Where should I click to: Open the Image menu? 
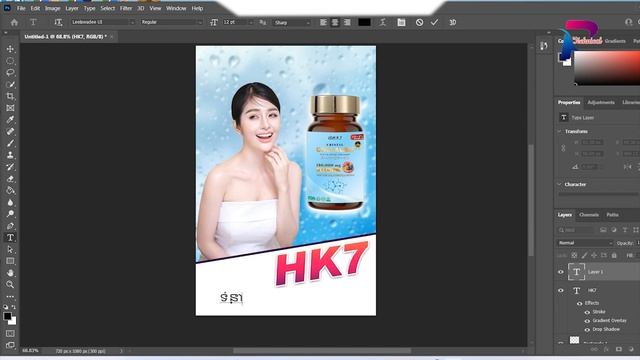pos(52,8)
